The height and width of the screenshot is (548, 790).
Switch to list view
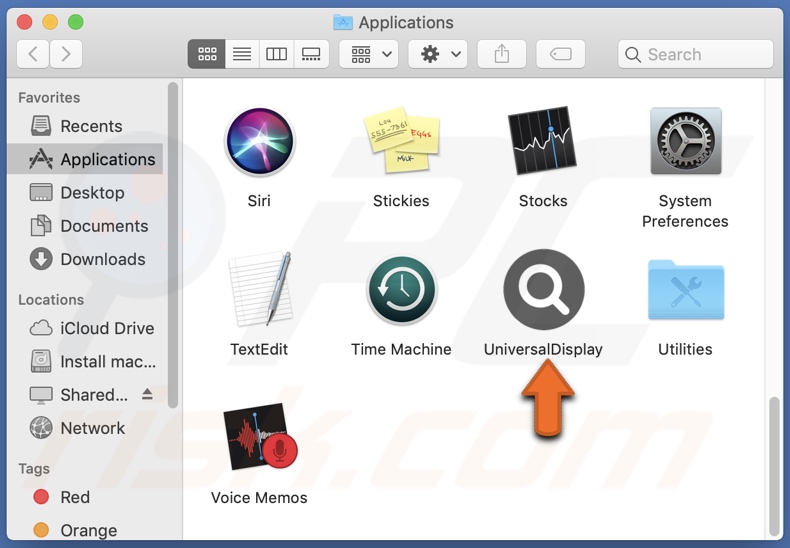(242, 54)
